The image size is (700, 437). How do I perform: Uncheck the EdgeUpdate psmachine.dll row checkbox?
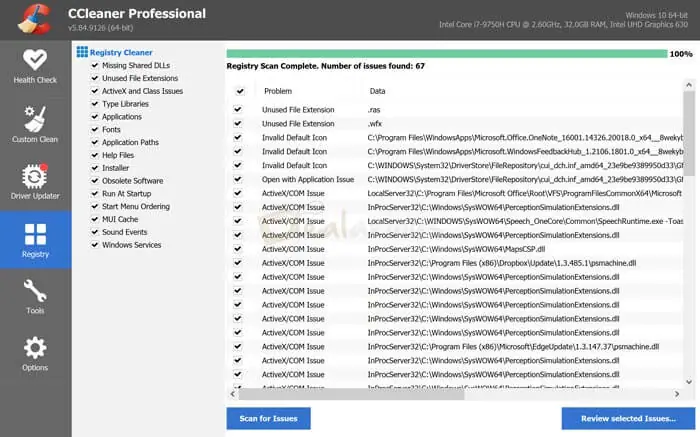[238, 346]
